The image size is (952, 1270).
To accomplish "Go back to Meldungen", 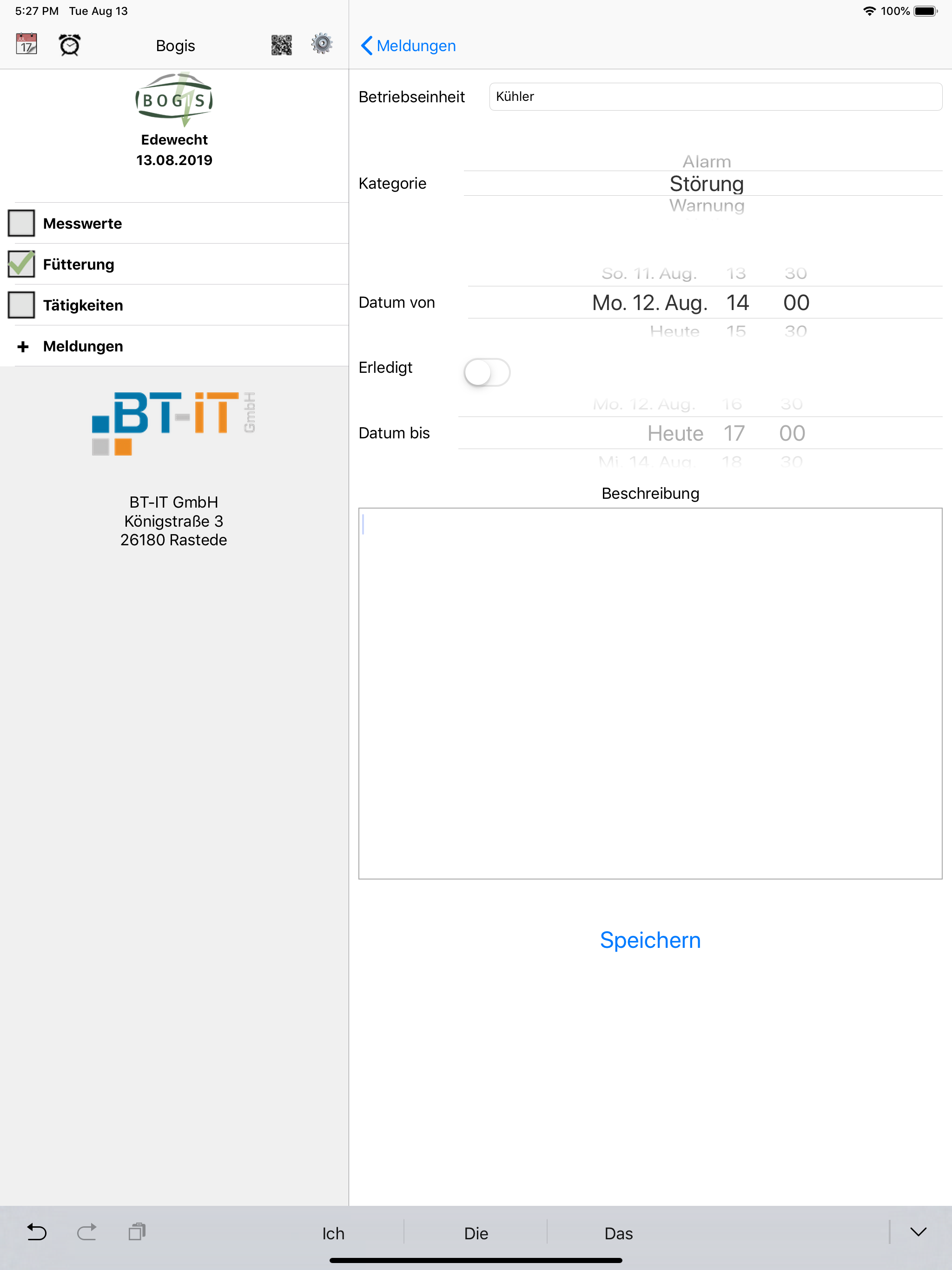I will click(x=408, y=46).
